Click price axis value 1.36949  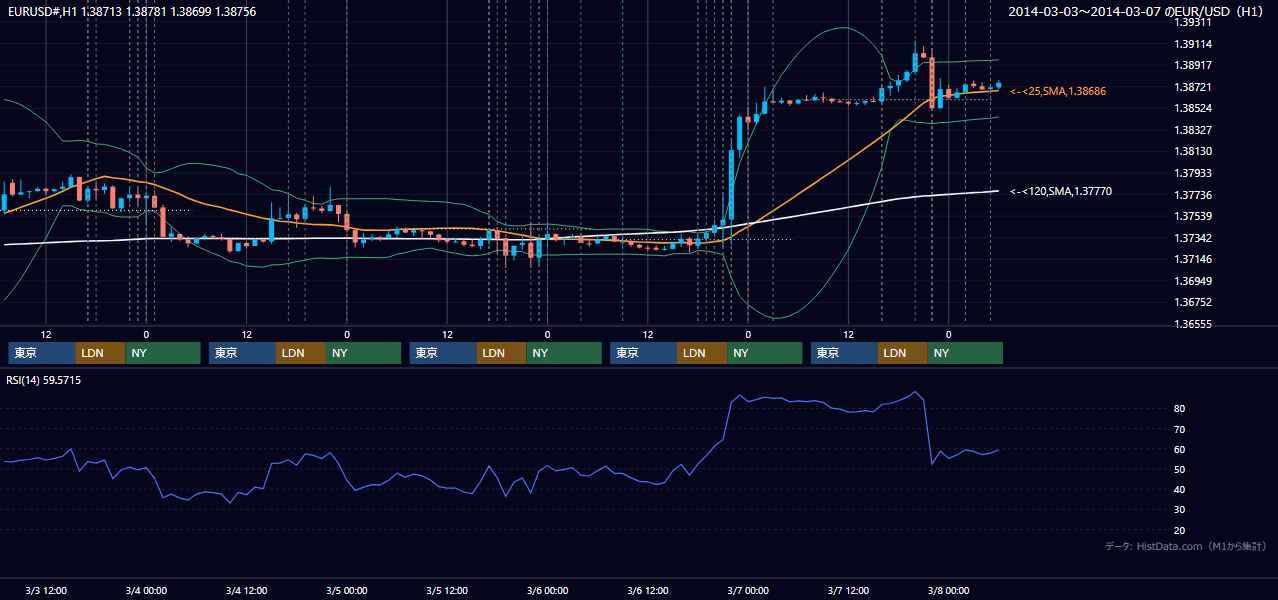(1192, 281)
